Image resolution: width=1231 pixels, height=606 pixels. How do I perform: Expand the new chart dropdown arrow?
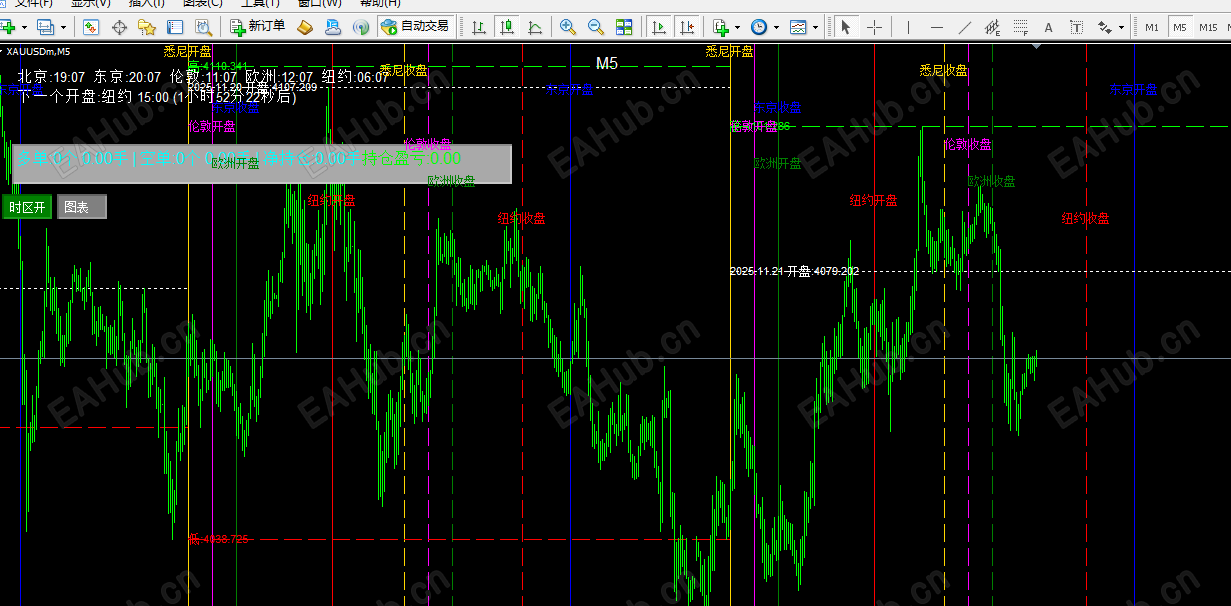click(x=26, y=27)
